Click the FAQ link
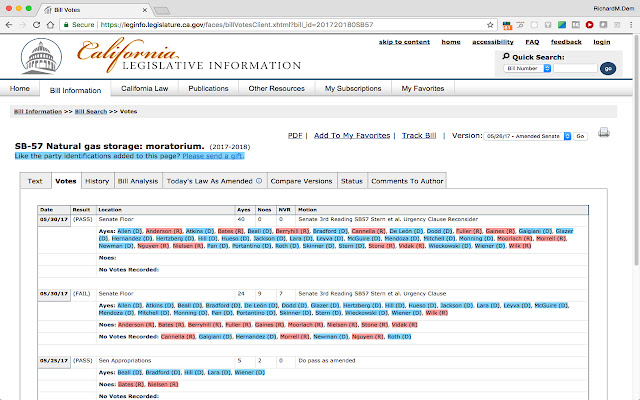Screen dimensions: 640x400 point(532,42)
